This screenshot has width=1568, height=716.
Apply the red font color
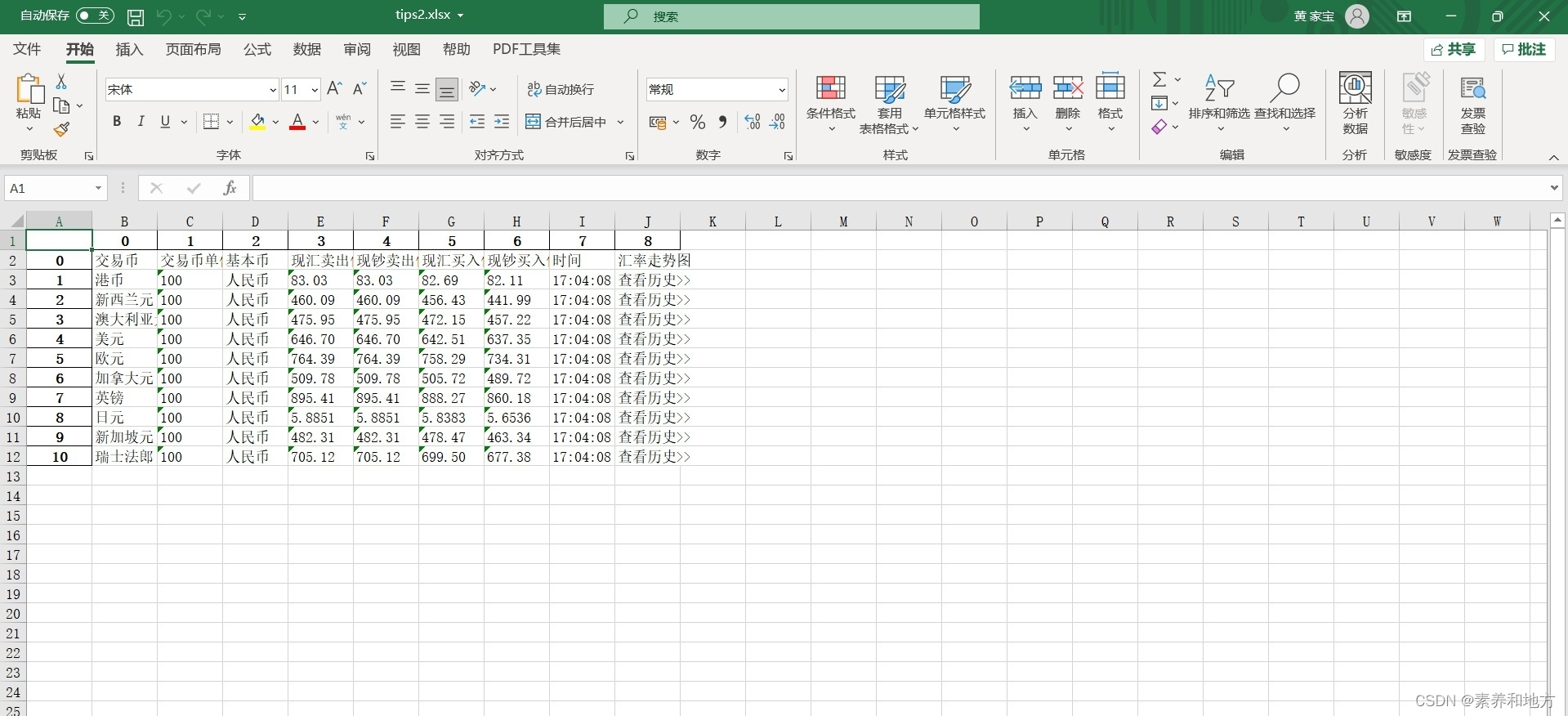[297, 122]
